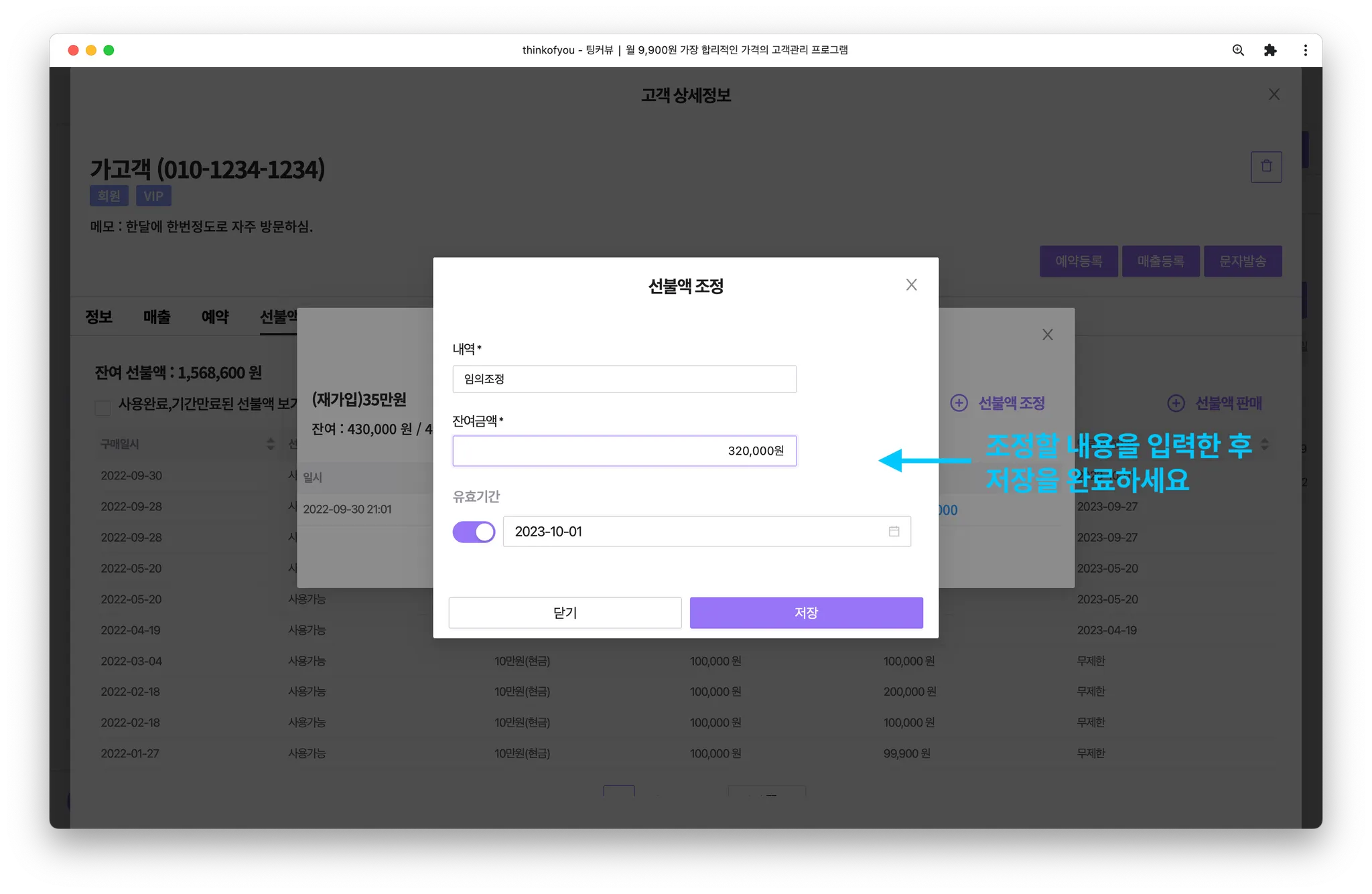
Task: Switch to the 예약 tab
Action: pos(215,317)
